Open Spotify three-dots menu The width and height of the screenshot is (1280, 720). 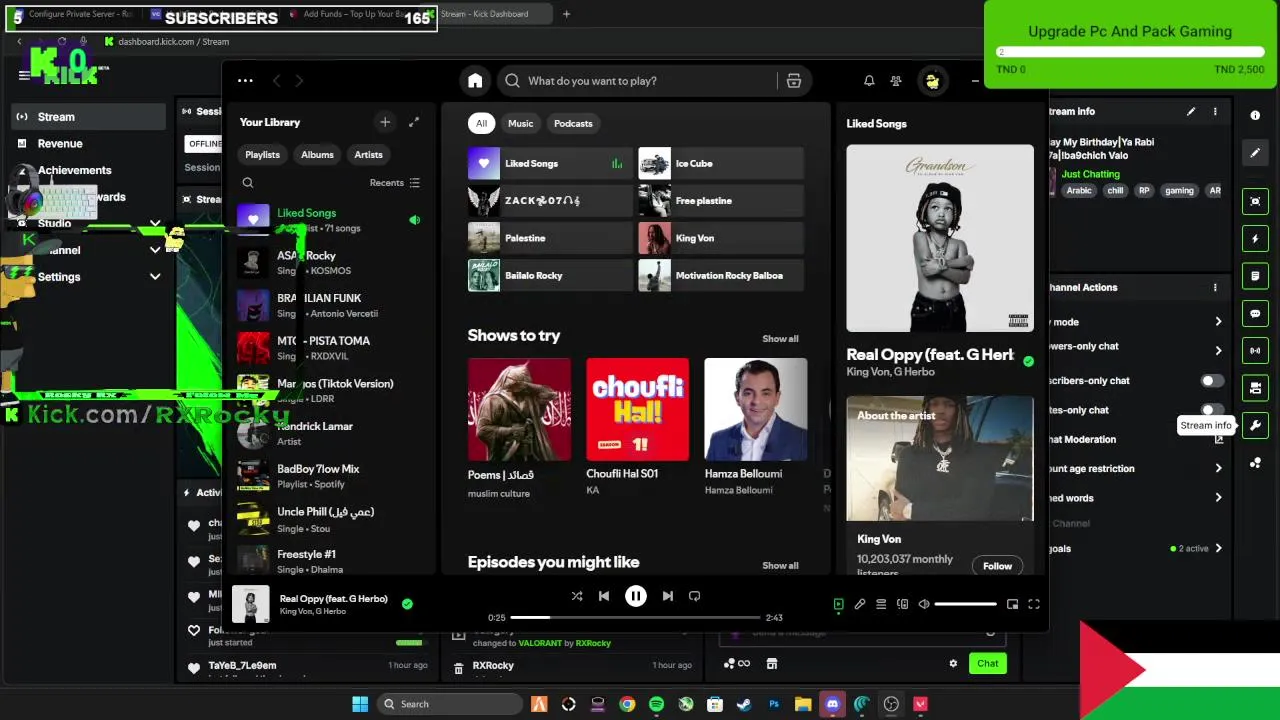pyautogui.click(x=245, y=81)
